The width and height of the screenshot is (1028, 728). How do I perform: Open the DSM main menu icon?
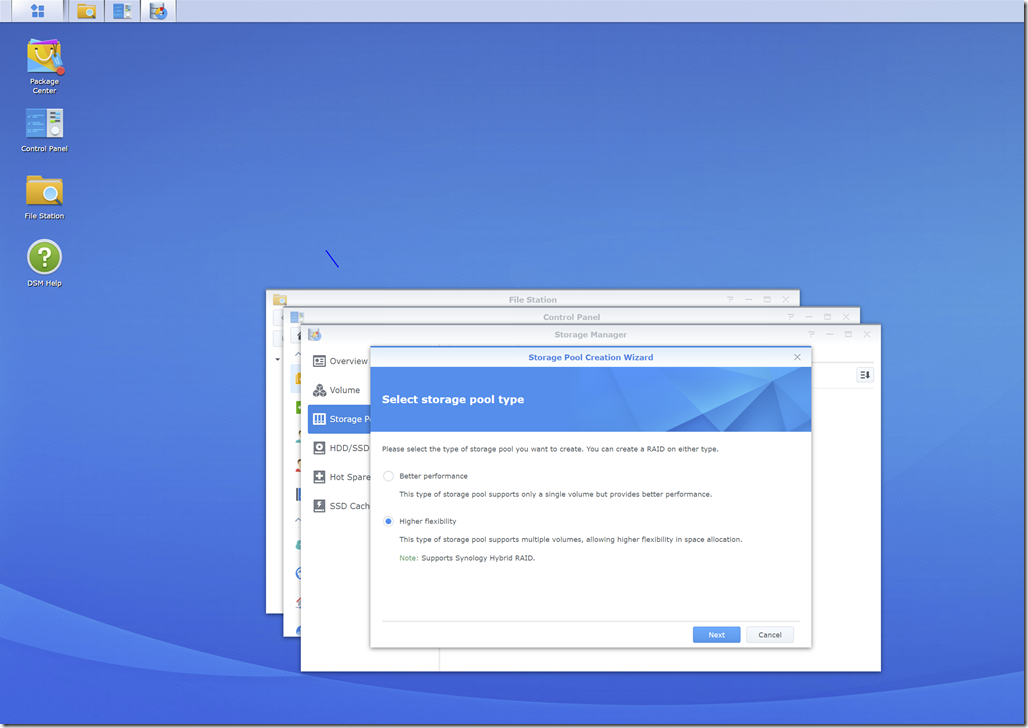(x=38, y=10)
